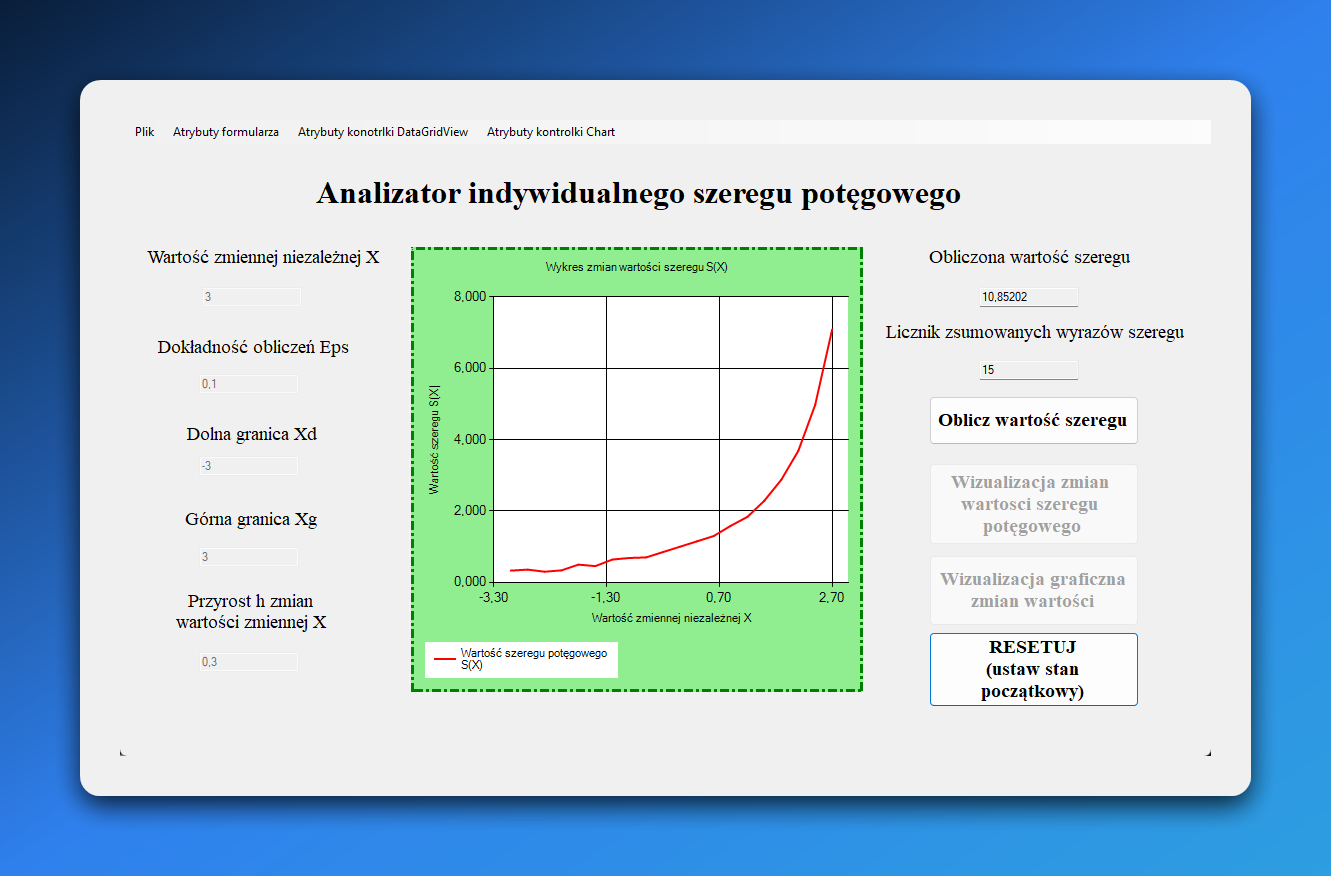Open Atrybuty kontrolki Chart menu
1331x876 pixels.
pyautogui.click(x=551, y=132)
